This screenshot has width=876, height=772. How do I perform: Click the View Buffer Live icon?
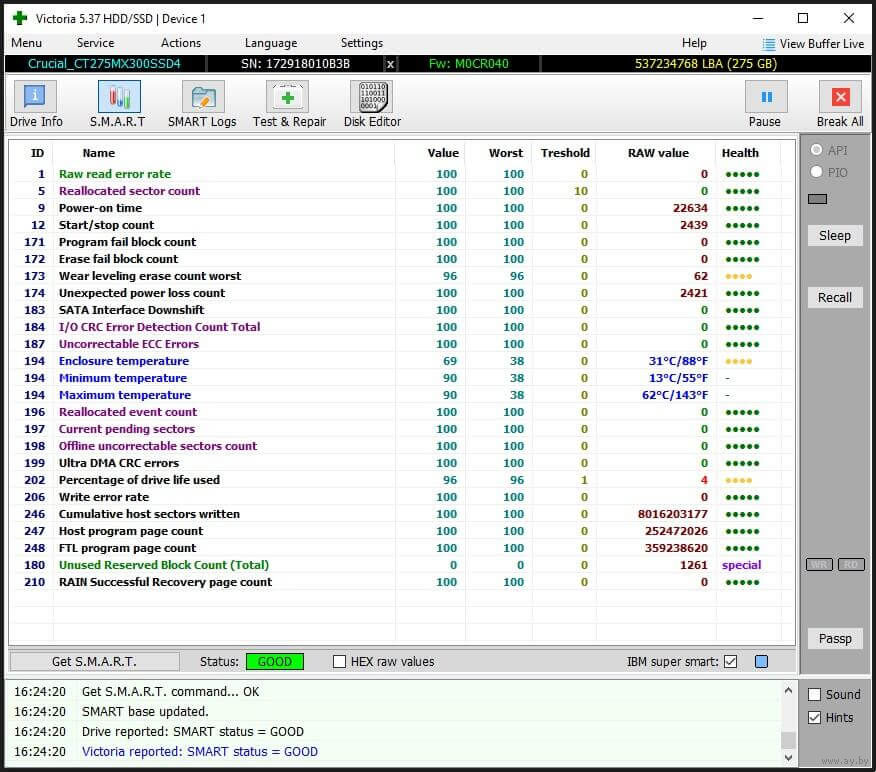768,44
